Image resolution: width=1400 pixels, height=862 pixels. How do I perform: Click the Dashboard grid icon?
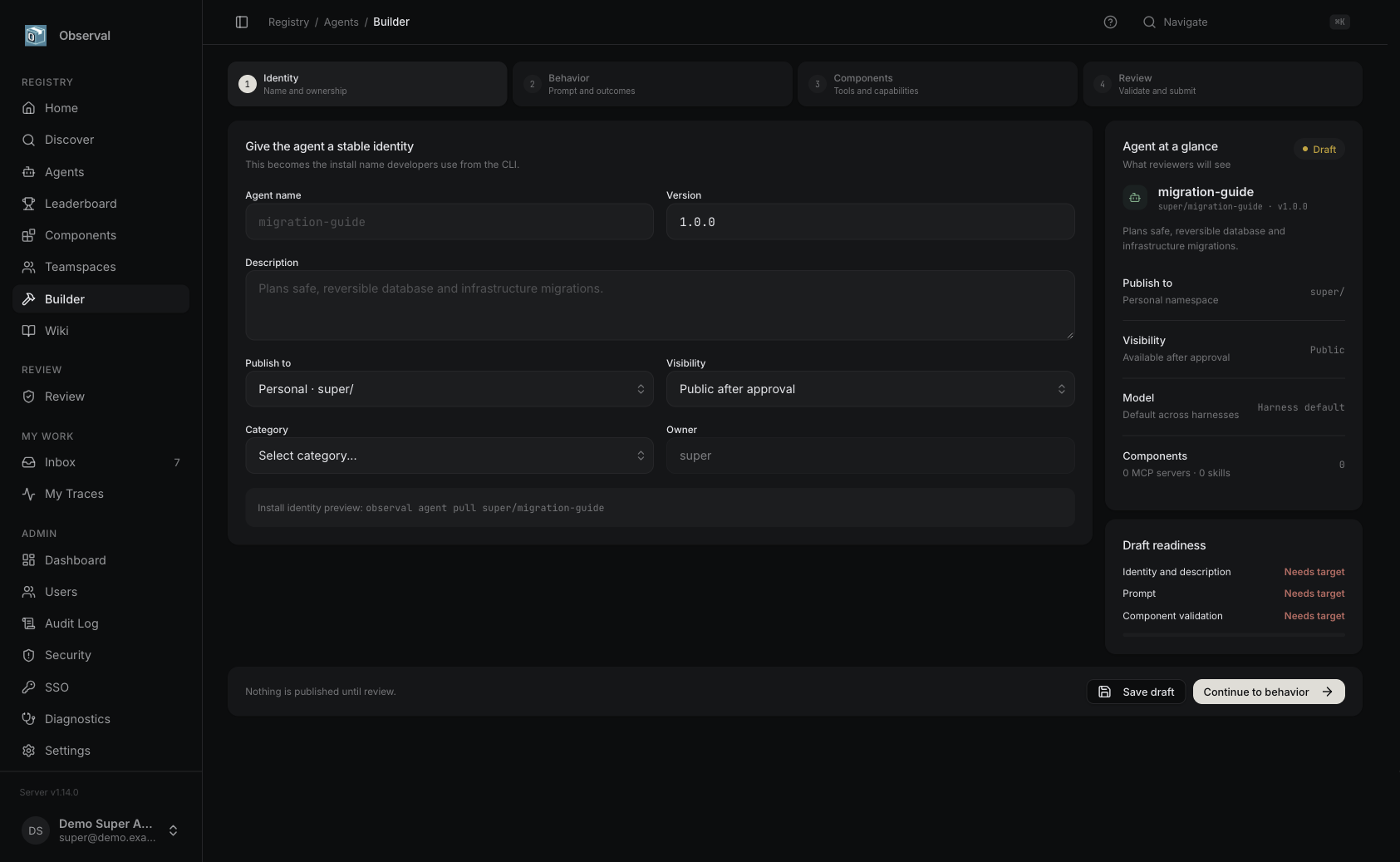pyautogui.click(x=29, y=560)
